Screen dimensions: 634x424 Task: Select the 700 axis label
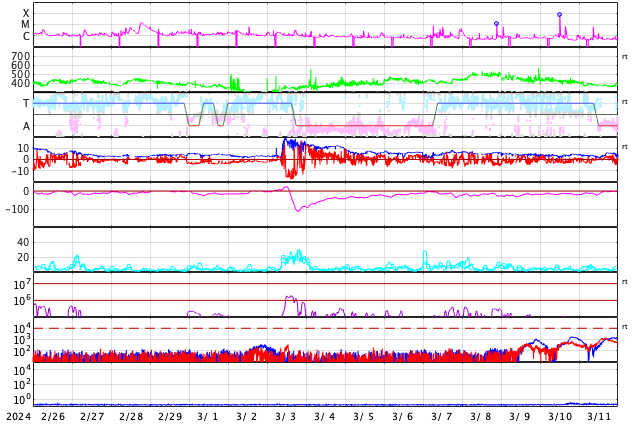[21, 56]
